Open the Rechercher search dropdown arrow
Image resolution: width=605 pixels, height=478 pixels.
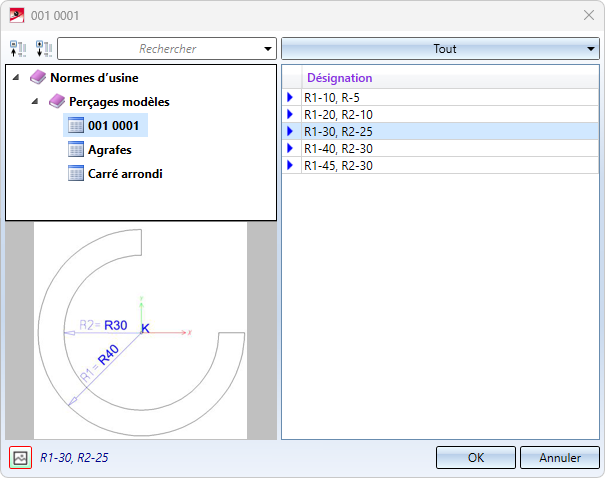[x=267, y=49]
